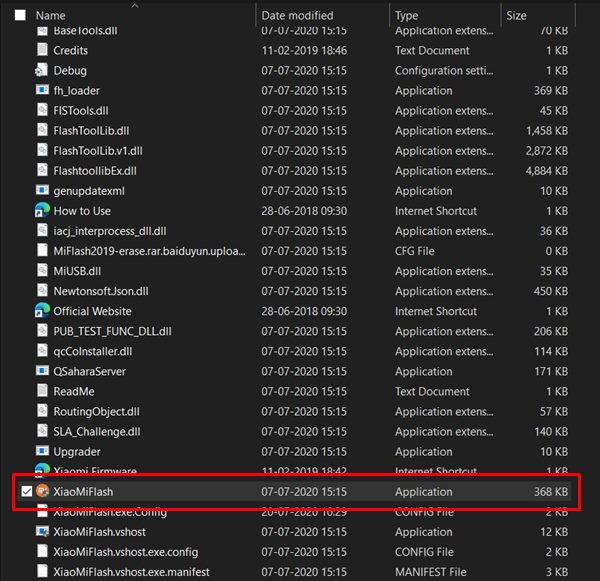Click the 2,872 KB size value

(547, 151)
